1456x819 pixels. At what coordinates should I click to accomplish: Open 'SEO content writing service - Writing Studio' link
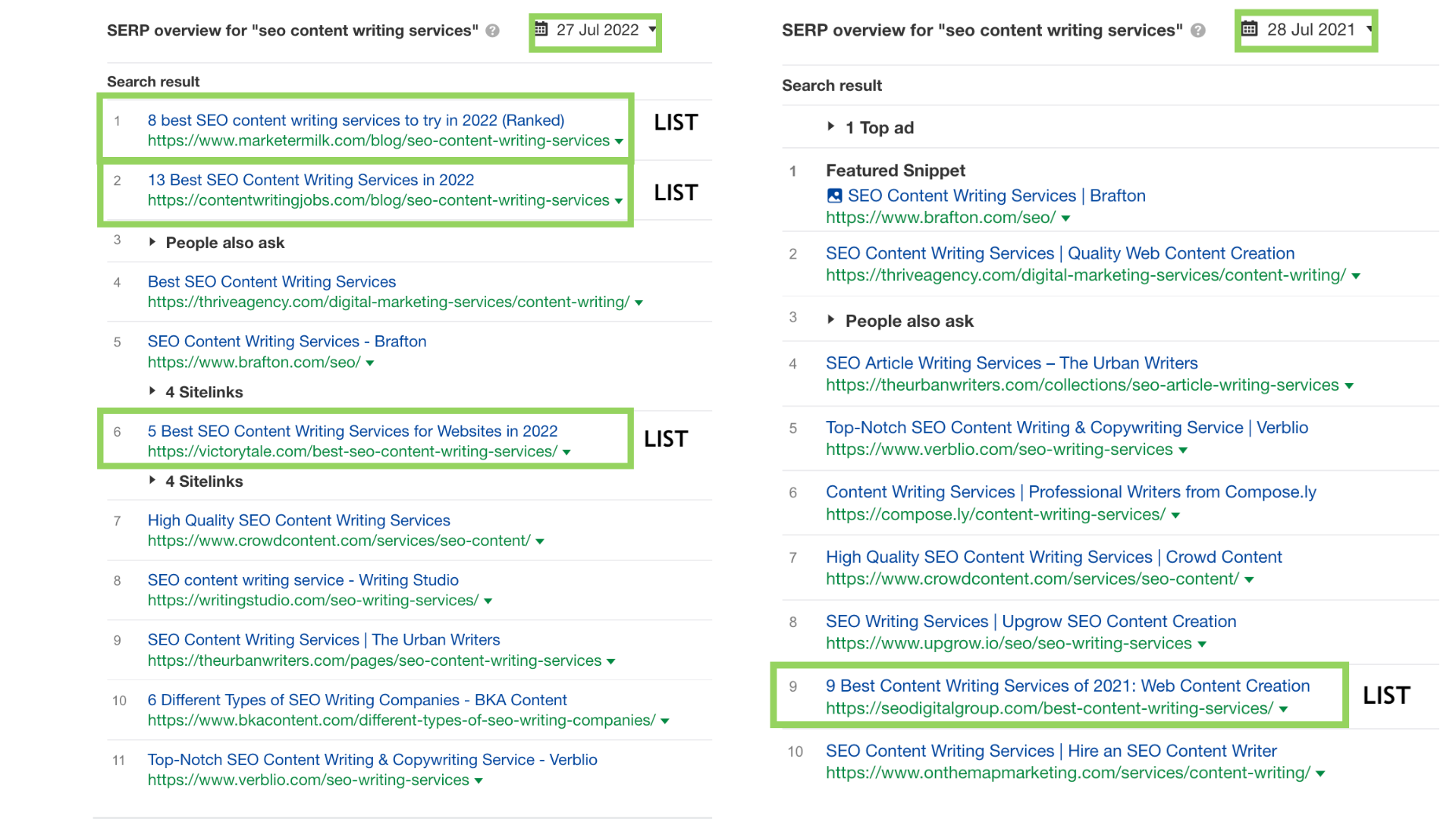tap(303, 580)
